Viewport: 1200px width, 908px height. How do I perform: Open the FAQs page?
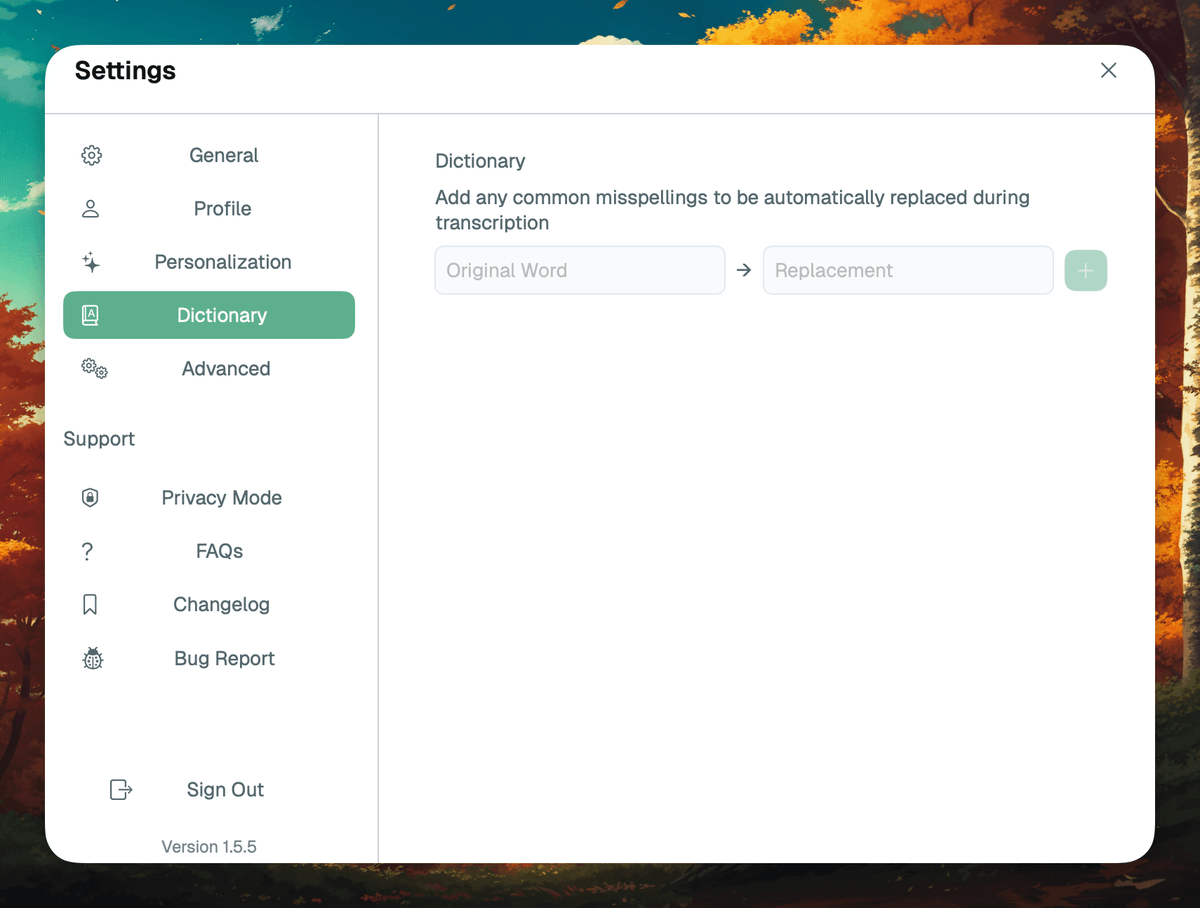tap(209, 551)
